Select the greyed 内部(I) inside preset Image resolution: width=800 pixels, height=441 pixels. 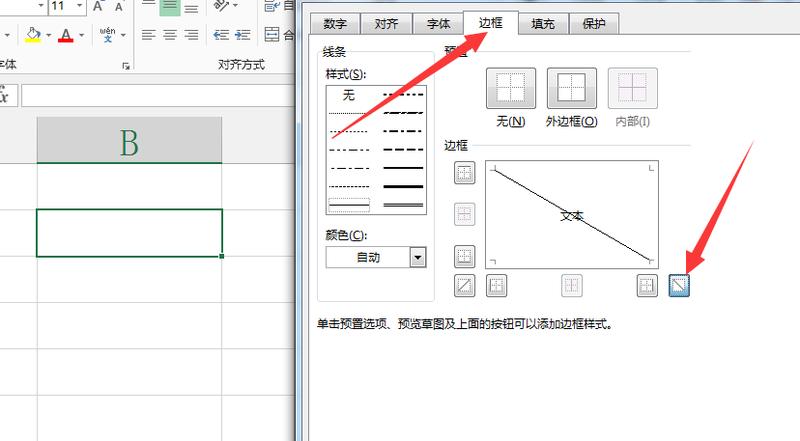click(x=633, y=88)
